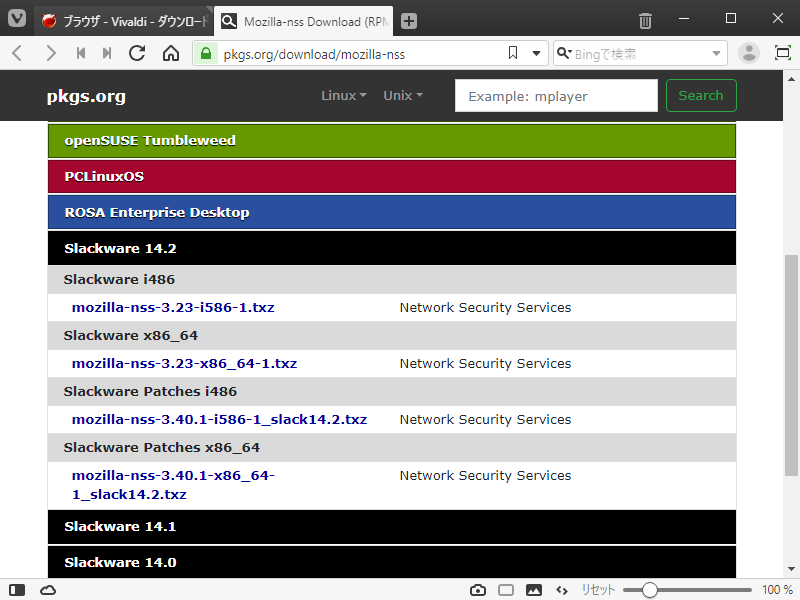Open page actions code icon
The width and height of the screenshot is (800, 600).
(x=562, y=590)
